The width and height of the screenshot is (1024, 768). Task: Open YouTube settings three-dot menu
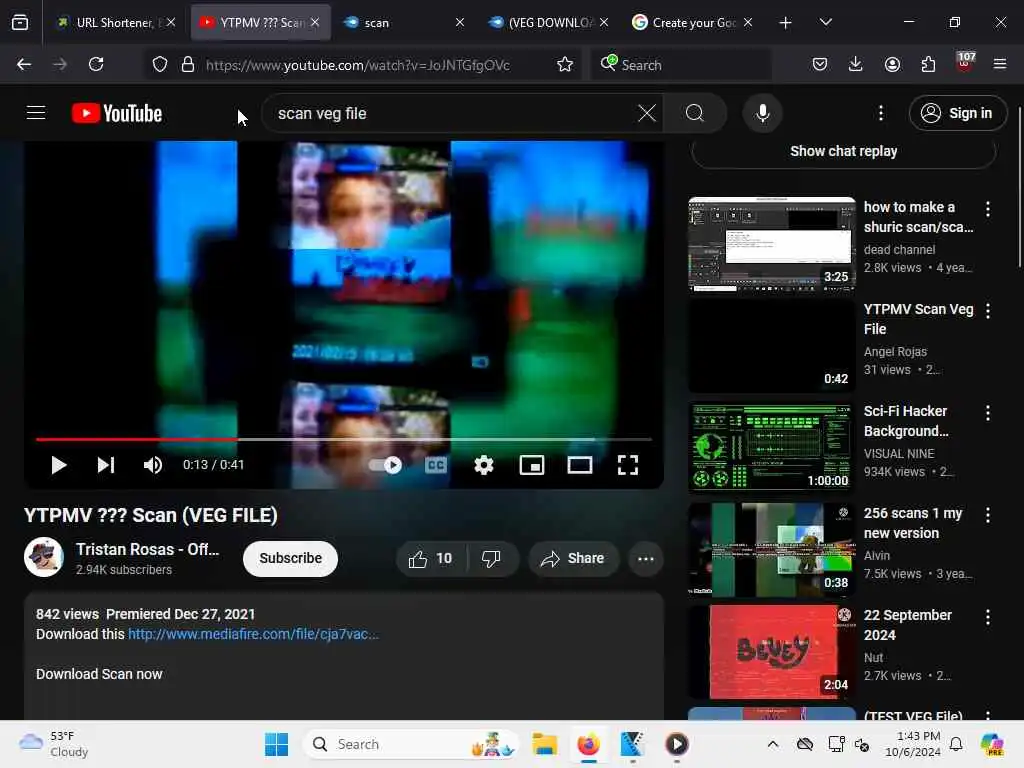(881, 113)
